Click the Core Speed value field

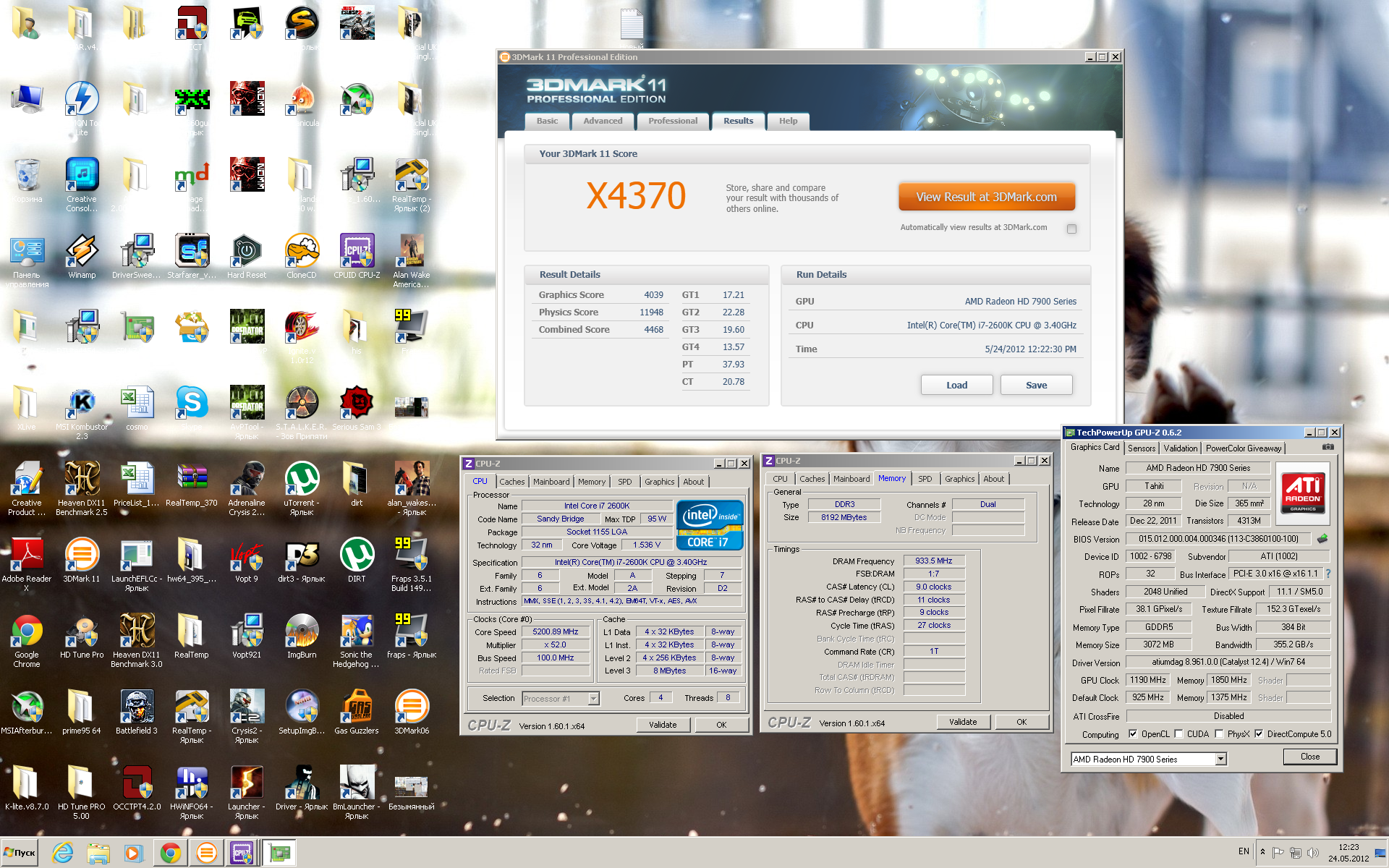pos(556,631)
